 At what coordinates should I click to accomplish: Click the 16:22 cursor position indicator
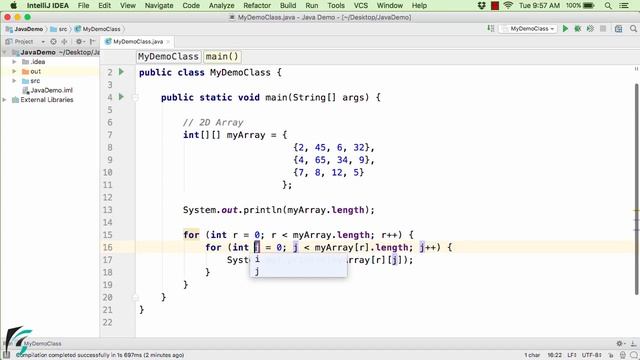click(554, 355)
